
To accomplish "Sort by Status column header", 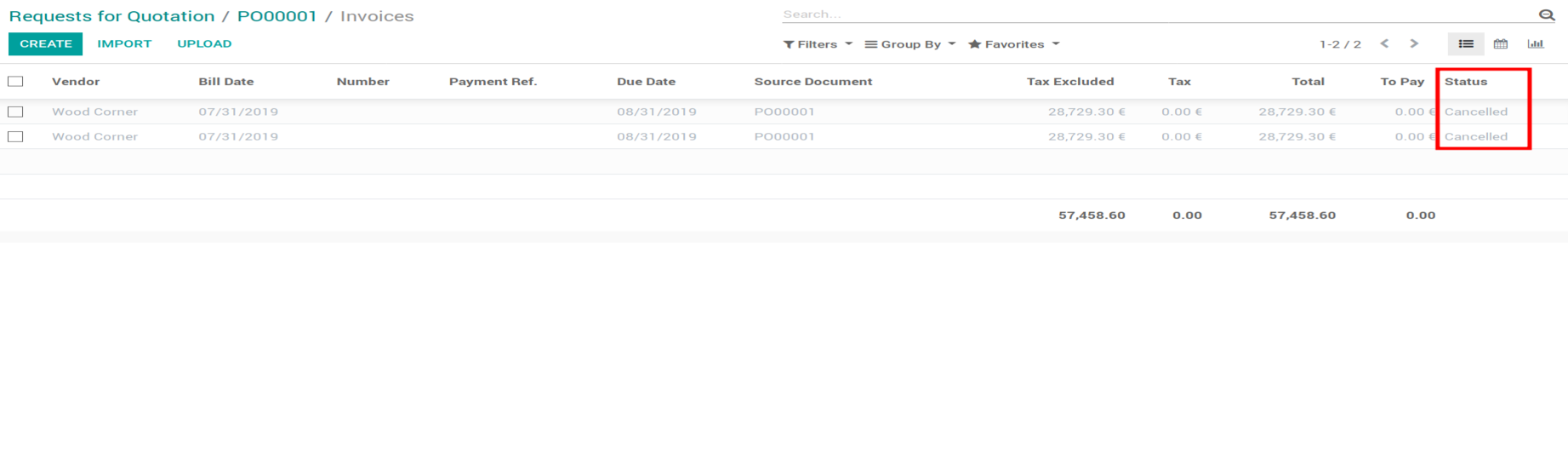I will point(1465,82).
